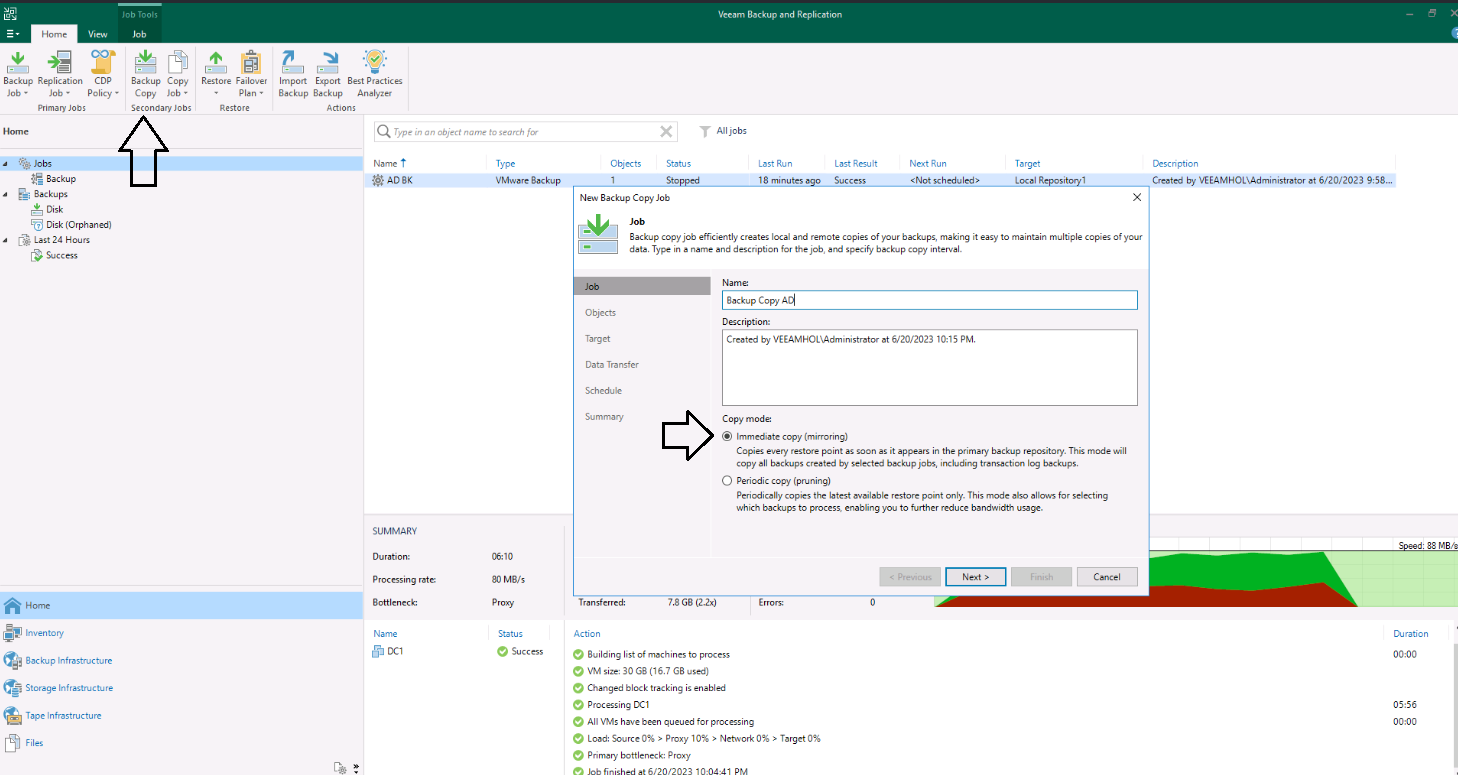Image resolution: width=1458 pixels, height=775 pixels.
Task: Collapse the Backups tree node
Action: [6, 195]
